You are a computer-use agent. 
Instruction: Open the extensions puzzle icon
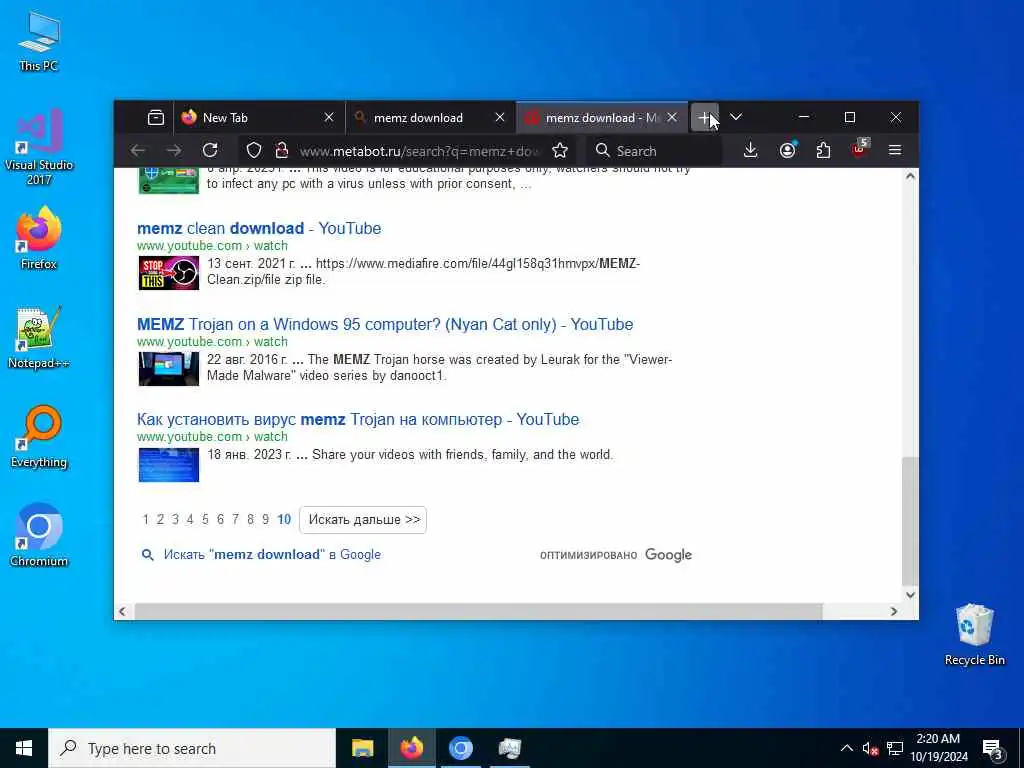[824, 150]
